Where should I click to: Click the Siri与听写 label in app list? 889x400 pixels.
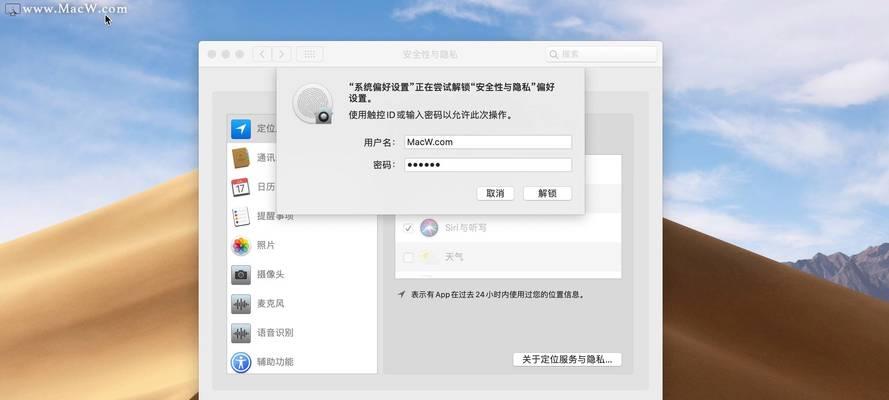[465, 228]
